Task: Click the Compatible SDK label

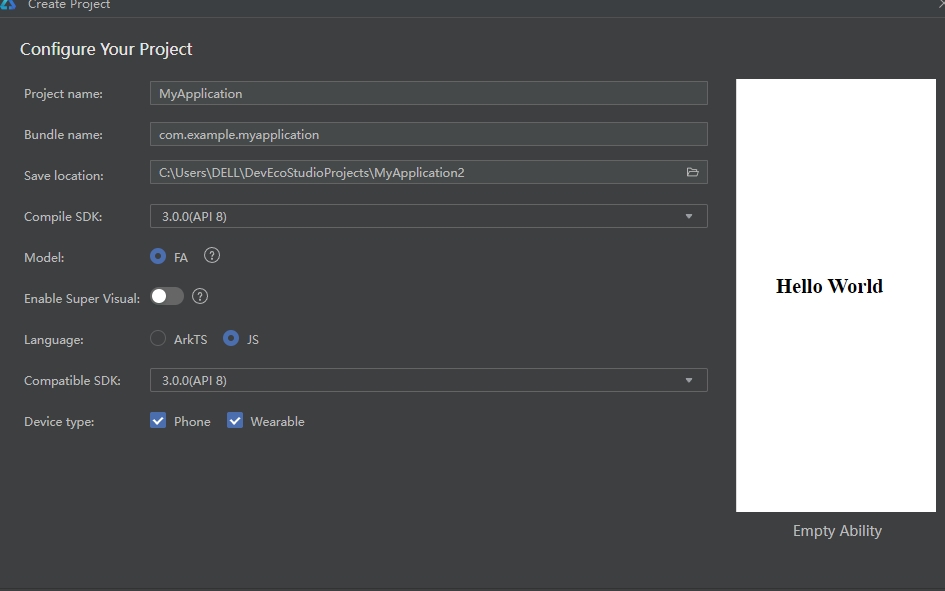Action: point(72,381)
